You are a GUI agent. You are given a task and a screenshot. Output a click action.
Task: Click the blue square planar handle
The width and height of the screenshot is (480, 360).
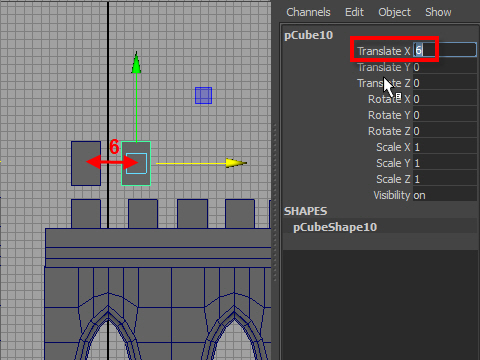click(x=203, y=96)
